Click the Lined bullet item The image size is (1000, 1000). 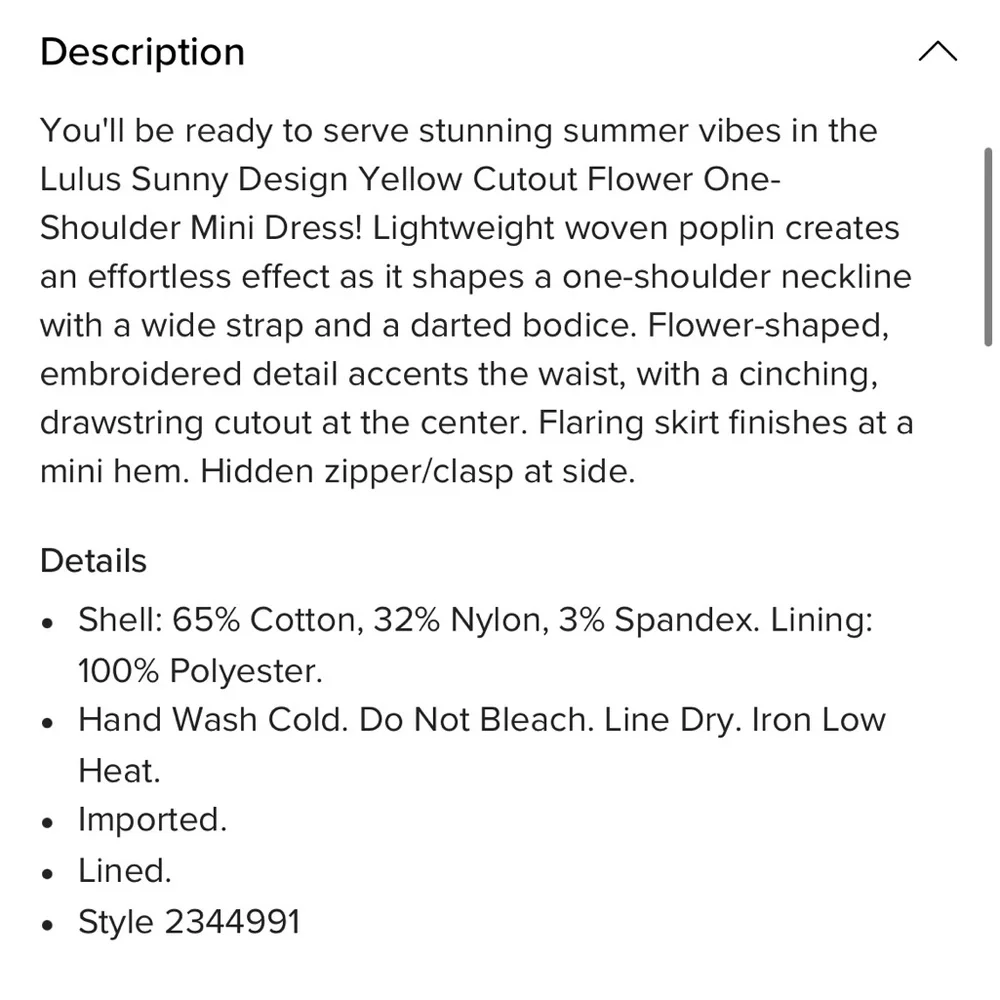point(123,870)
